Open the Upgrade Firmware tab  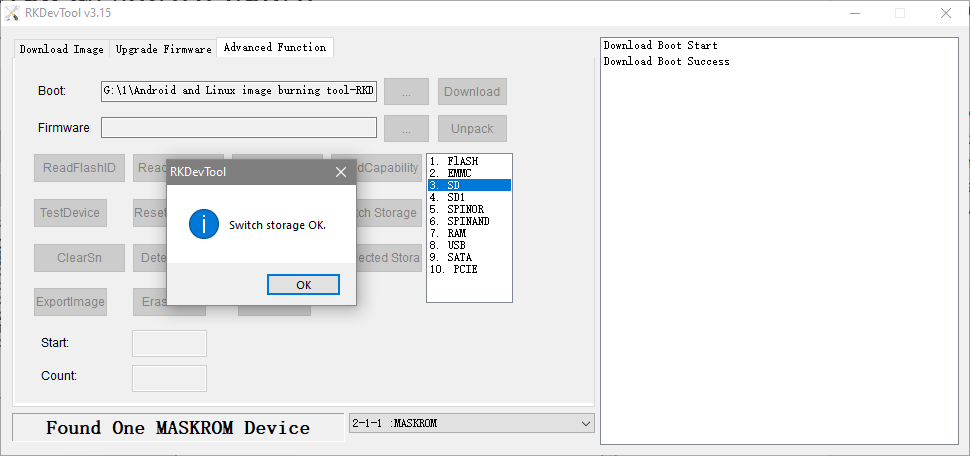(x=163, y=49)
